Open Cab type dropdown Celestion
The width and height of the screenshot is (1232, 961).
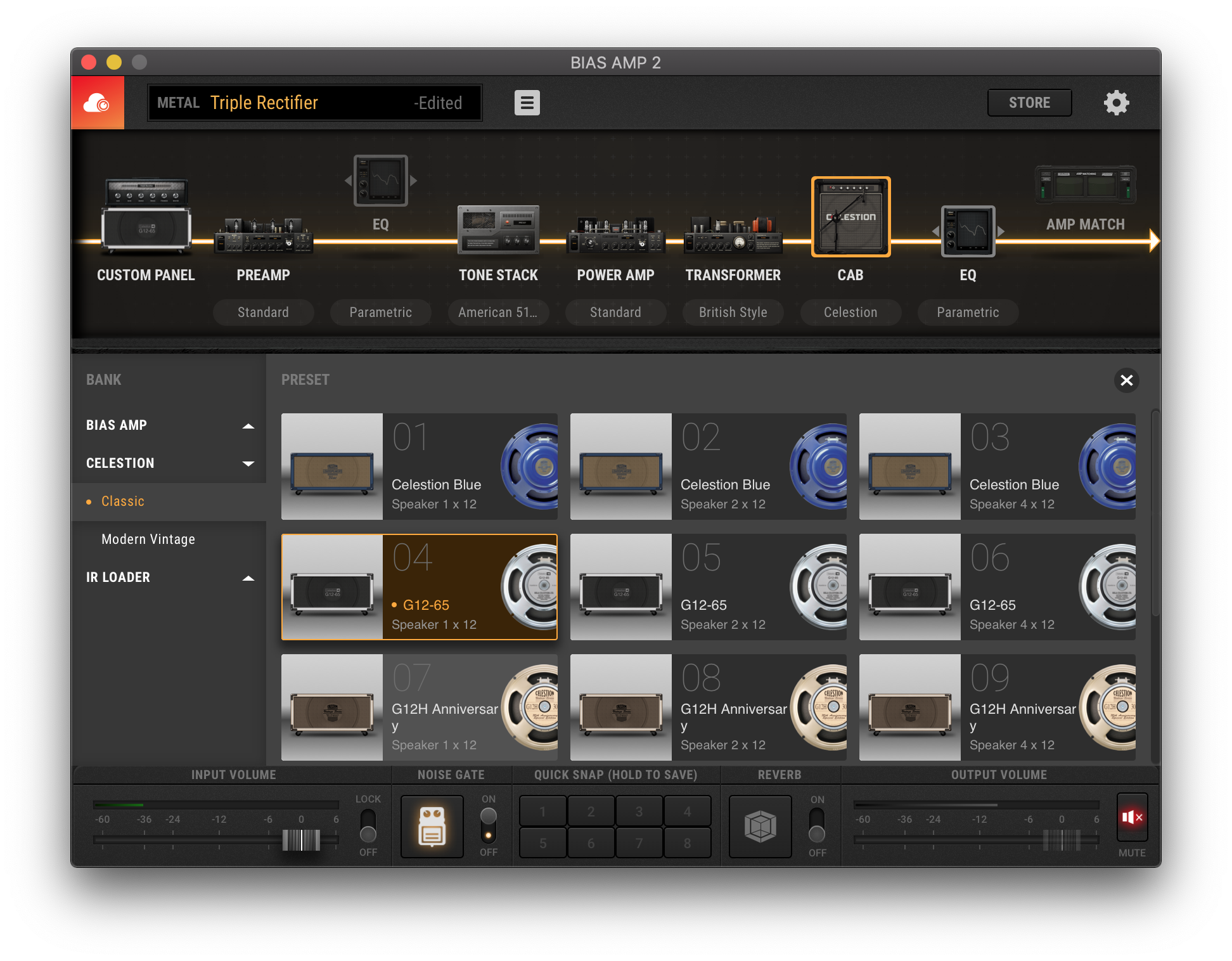tap(850, 313)
